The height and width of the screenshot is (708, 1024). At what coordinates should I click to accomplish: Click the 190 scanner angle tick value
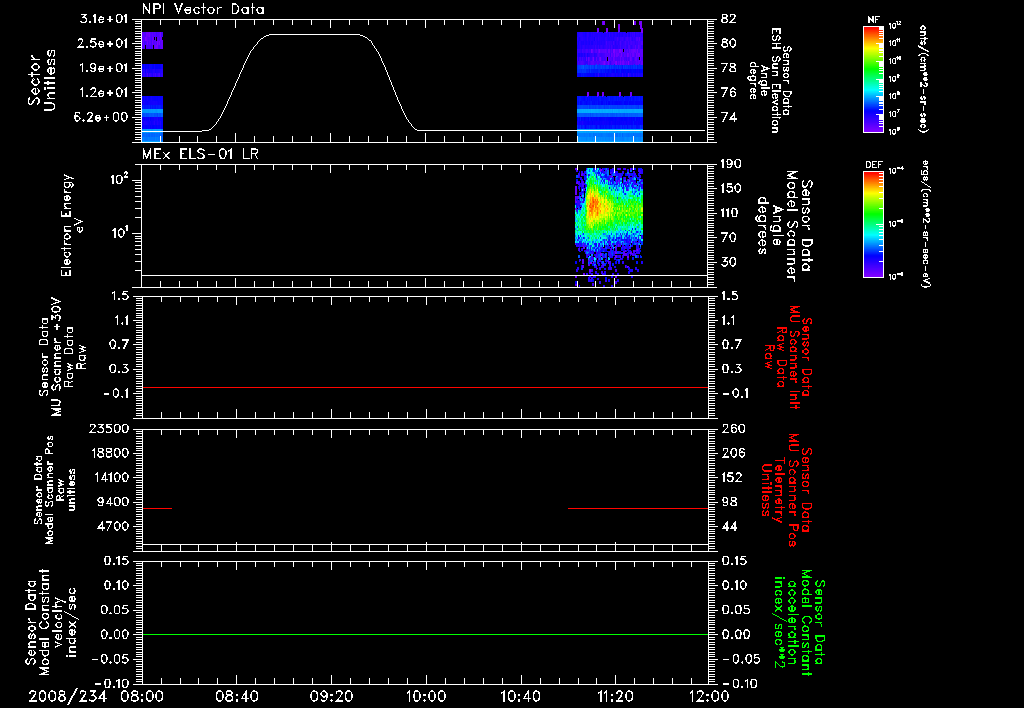[731, 164]
